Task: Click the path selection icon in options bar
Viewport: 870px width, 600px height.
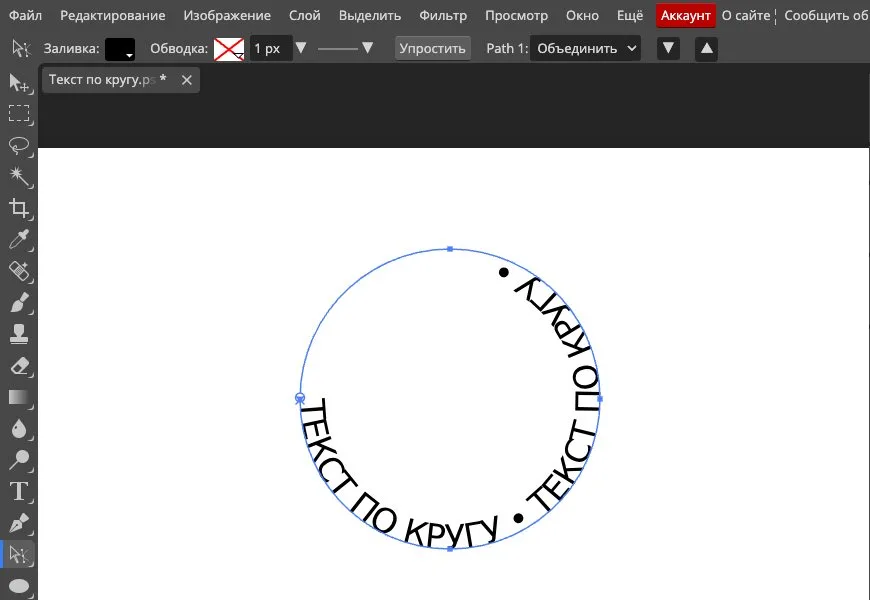Action: (21, 48)
